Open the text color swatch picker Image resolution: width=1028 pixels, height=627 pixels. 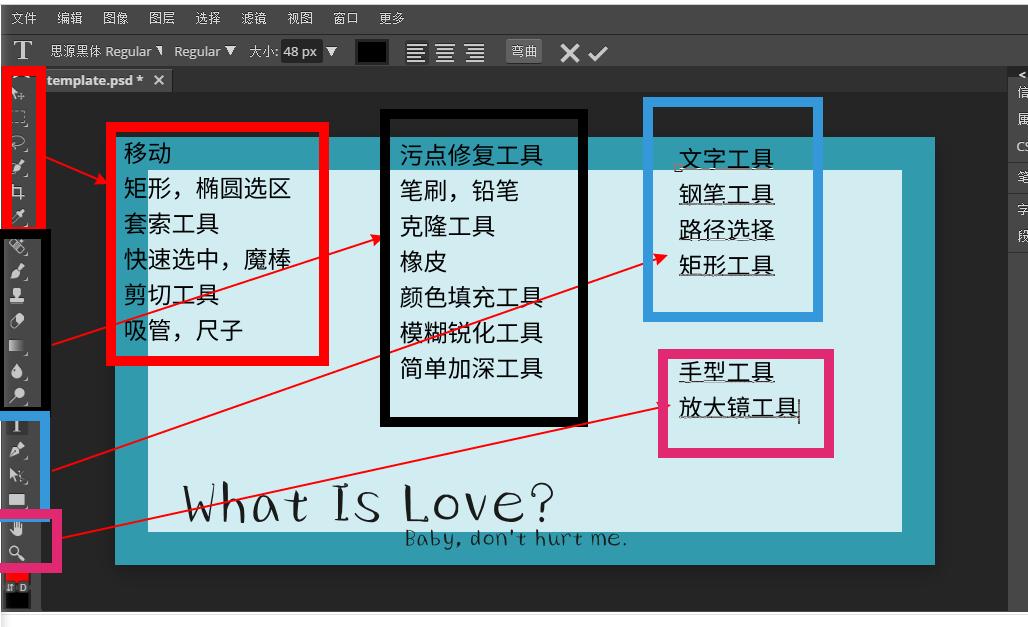point(371,51)
